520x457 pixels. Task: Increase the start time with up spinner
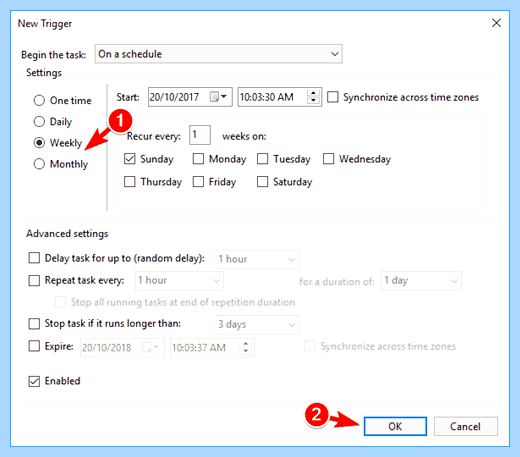(x=313, y=93)
